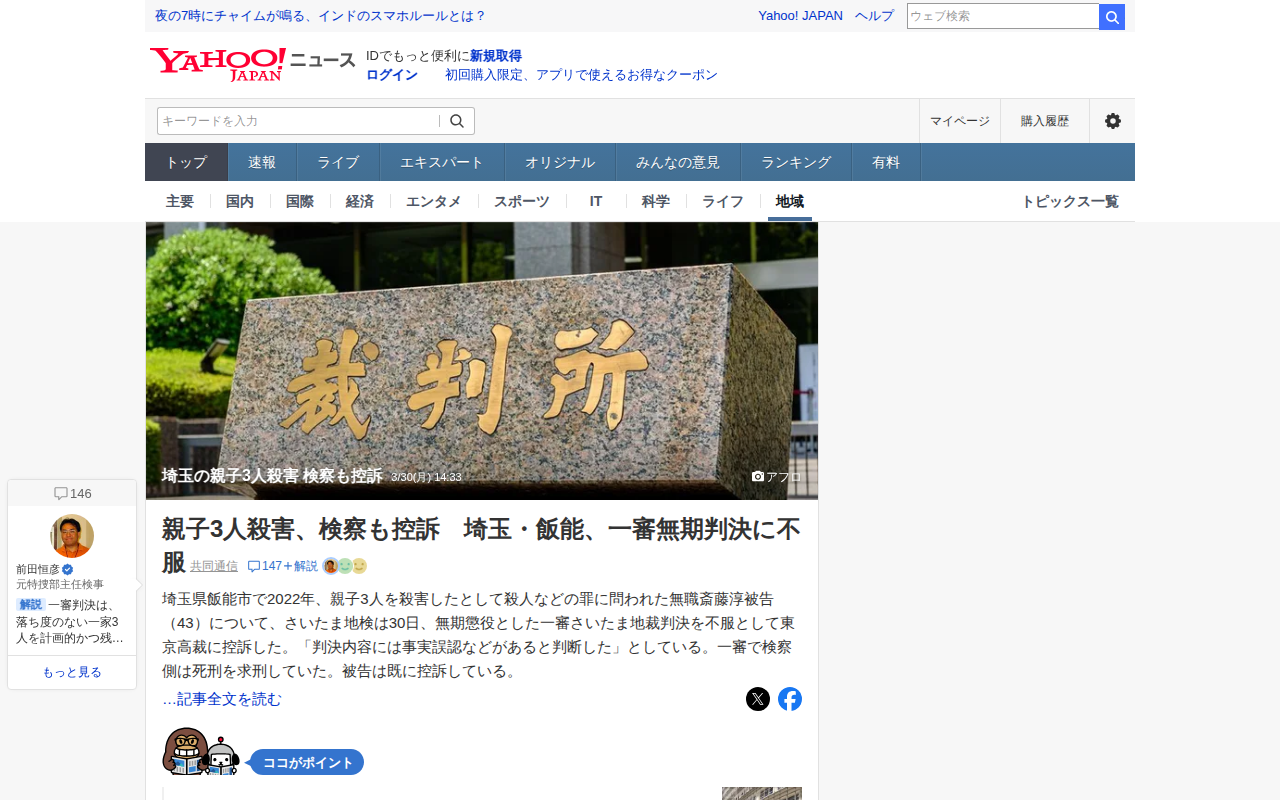Open 購入履歴 purchase history
Viewport: 1280px width, 800px height.
coord(1045,121)
